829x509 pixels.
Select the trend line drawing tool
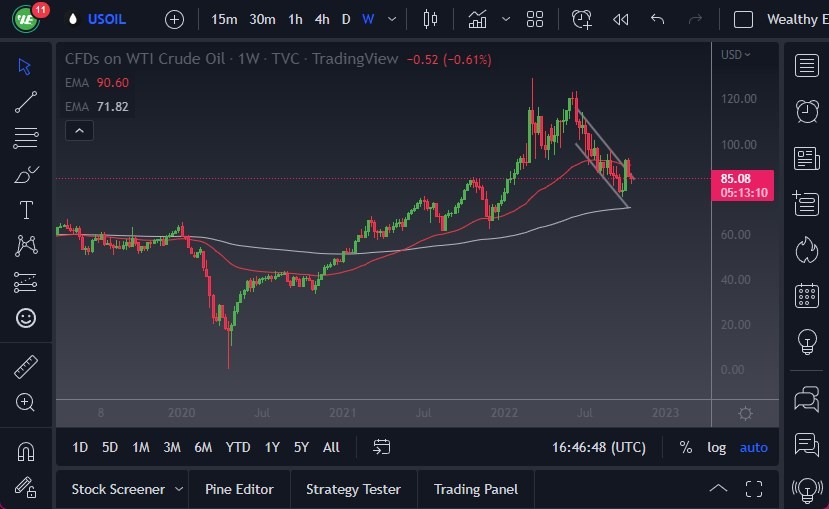click(26, 102)
